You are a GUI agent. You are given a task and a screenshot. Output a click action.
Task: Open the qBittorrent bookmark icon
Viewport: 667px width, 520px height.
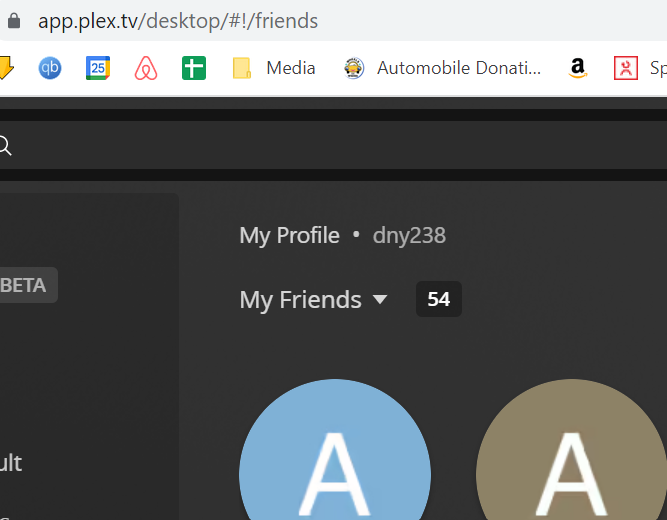(50, 68)
